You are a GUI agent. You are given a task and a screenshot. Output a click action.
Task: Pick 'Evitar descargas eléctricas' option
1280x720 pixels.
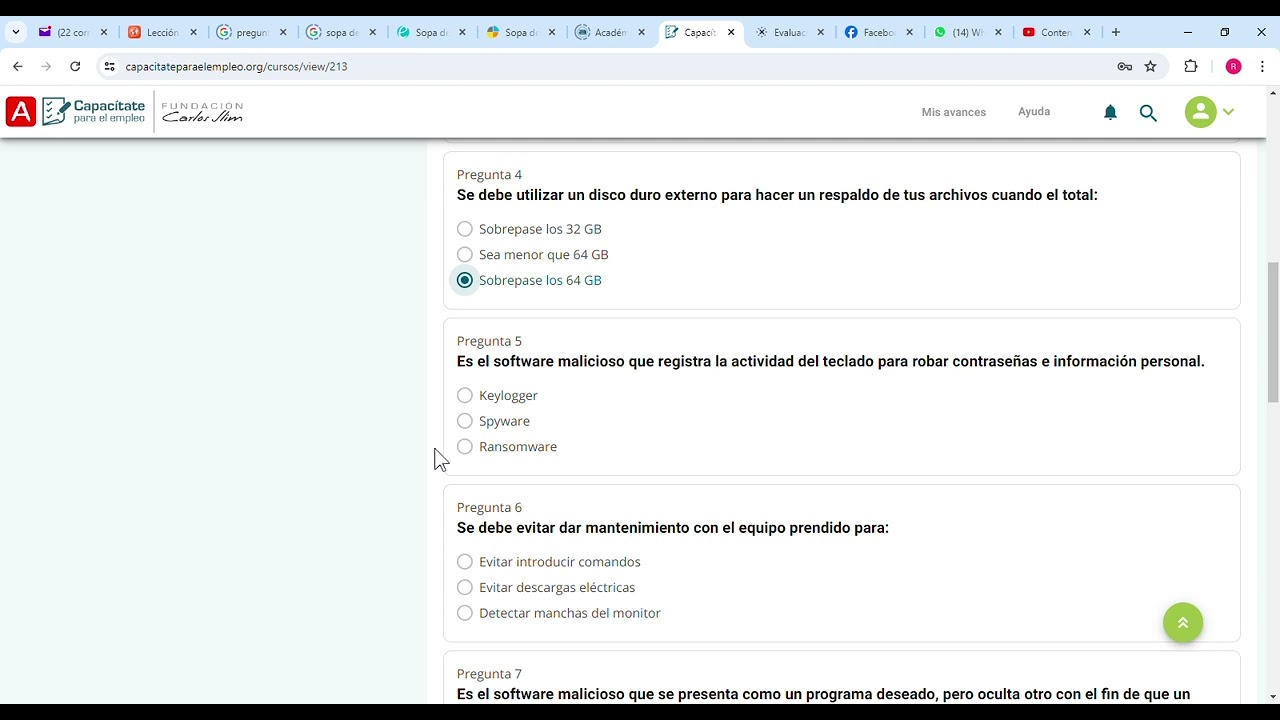(465, 587)
